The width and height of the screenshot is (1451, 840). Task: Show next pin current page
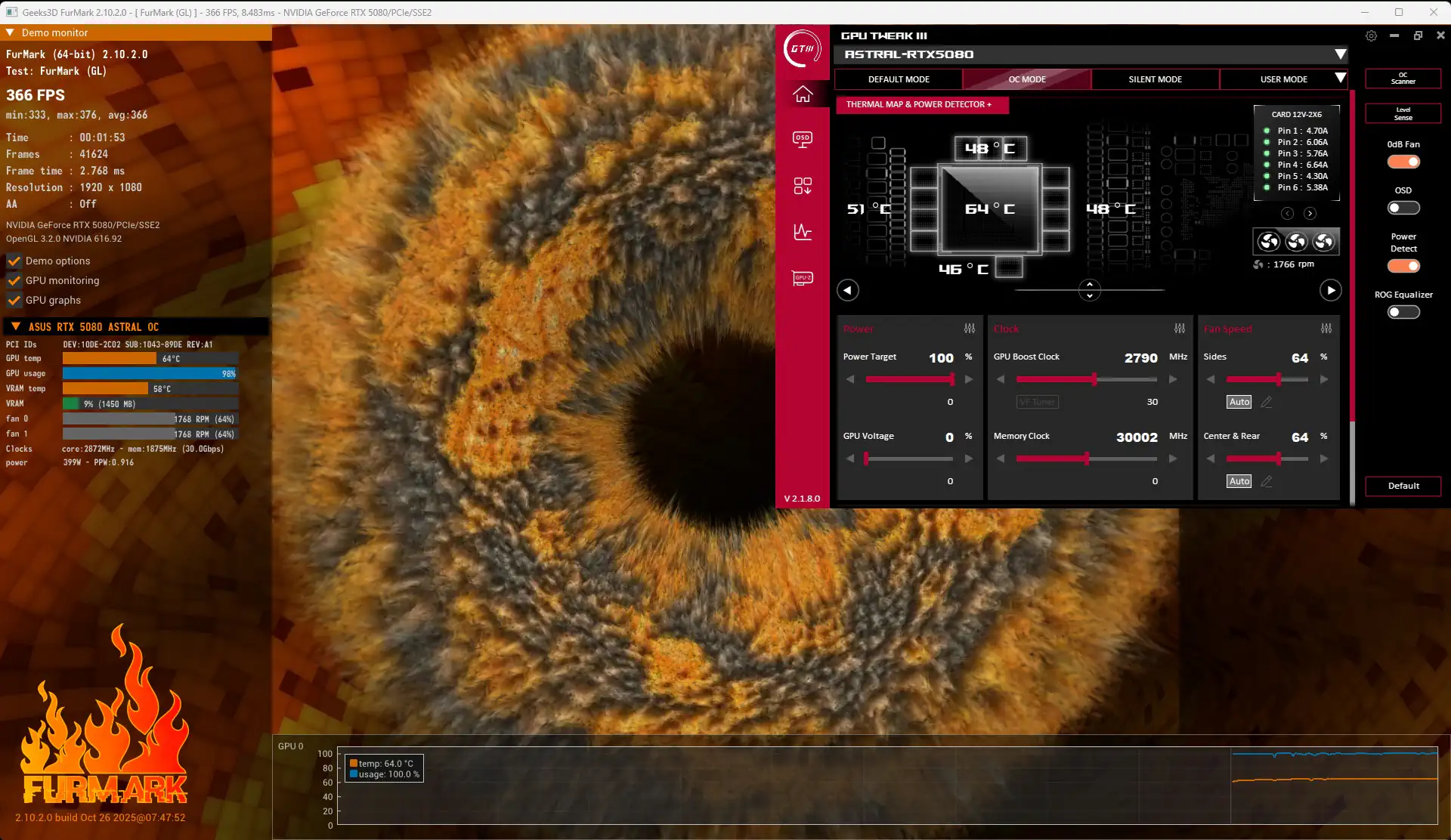click(x=1310, y=214)
